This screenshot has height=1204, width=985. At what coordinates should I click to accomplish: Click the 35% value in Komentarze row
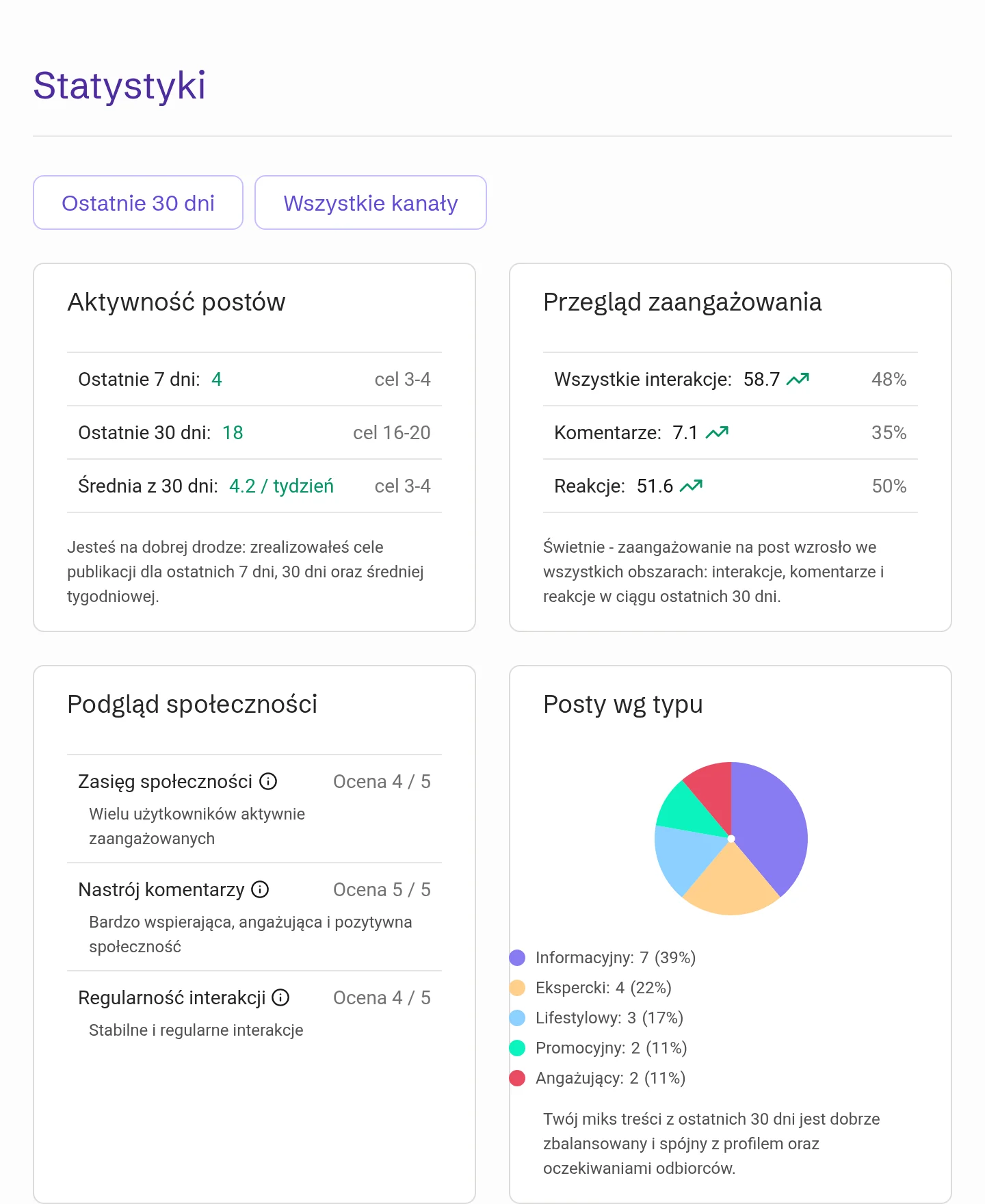[x=889, y=432]
